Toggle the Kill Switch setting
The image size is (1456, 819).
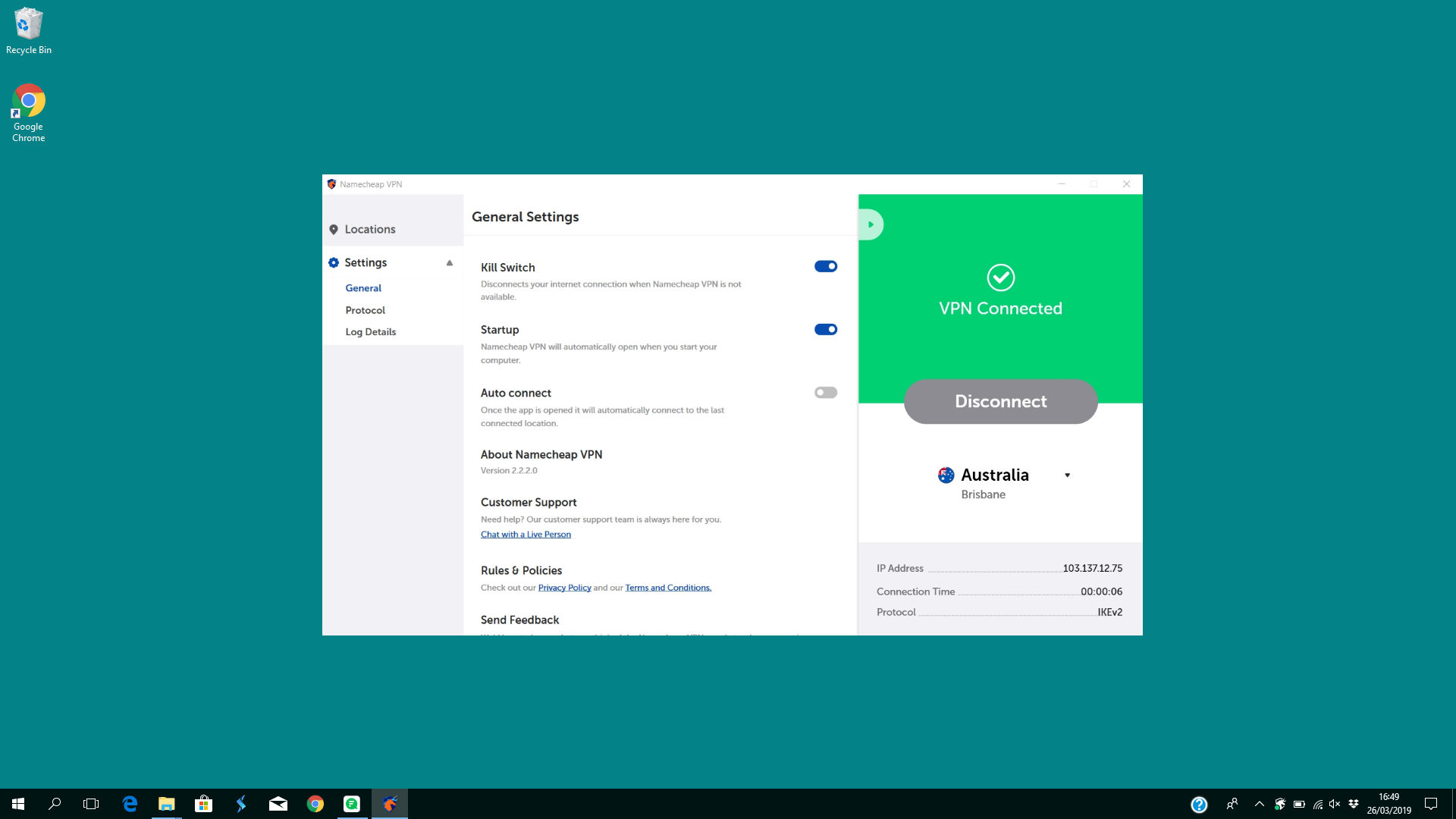click(x=825, y=266)
